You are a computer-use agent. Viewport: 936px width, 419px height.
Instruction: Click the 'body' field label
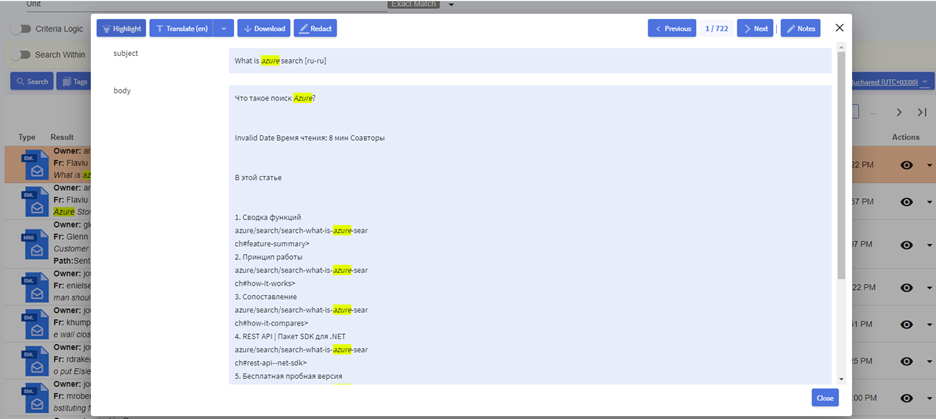(x=122, y=91)
